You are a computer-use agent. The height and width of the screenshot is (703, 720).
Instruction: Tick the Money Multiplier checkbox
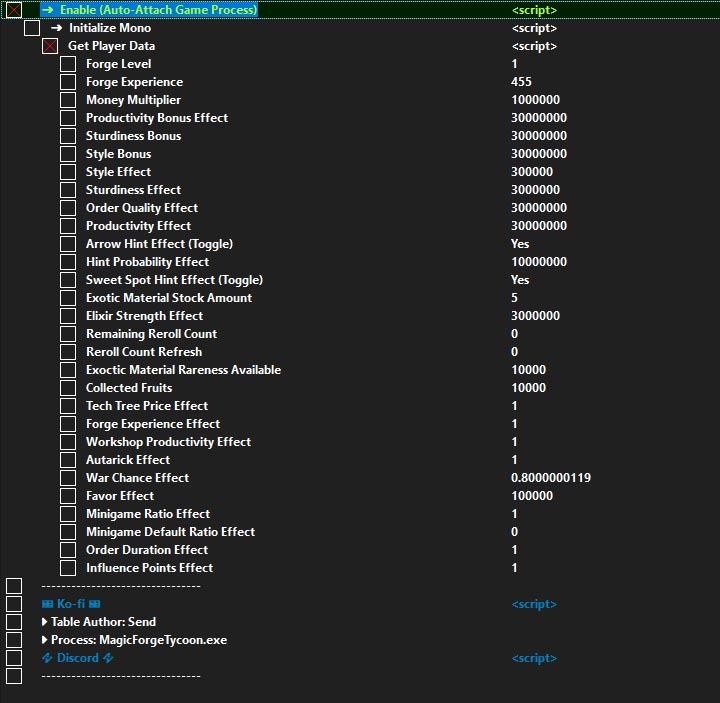click(68, 100)
